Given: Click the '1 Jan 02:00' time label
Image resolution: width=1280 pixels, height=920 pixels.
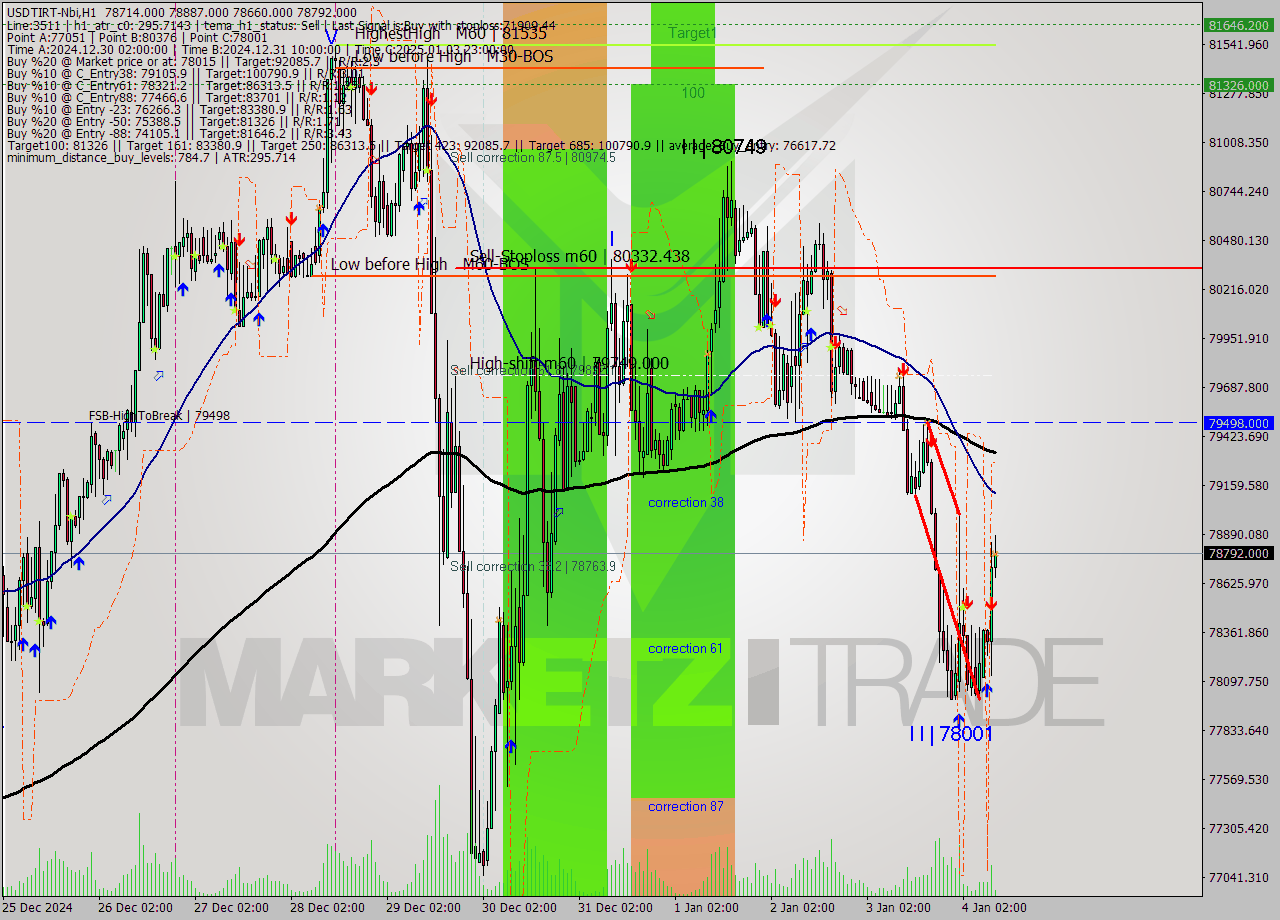Looking at the screenshot, I should click(x=706, y=907).
